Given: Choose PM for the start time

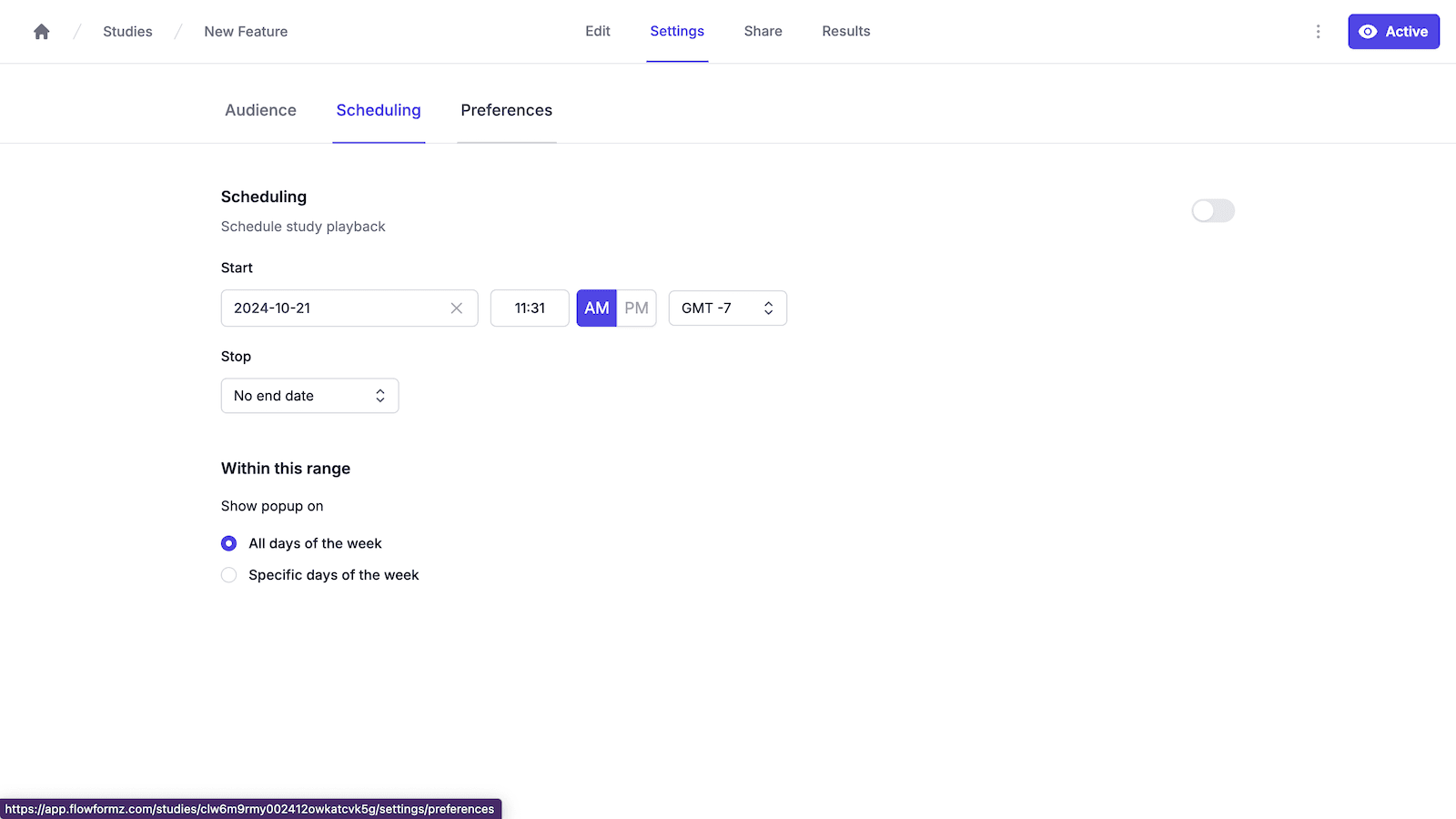Looking at the screenshot, I should 636,308.
